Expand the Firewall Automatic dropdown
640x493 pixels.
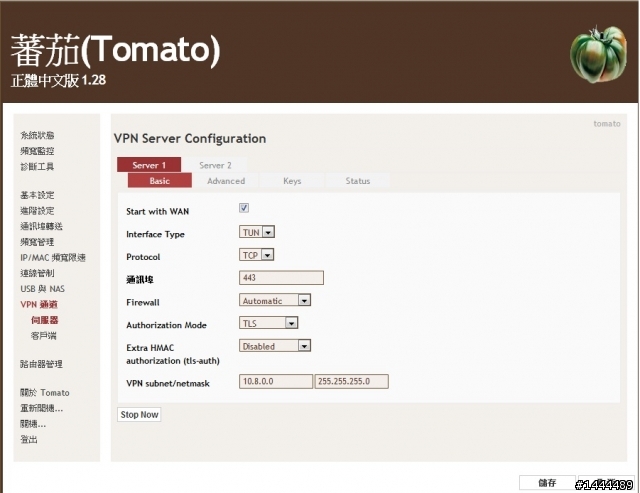pos(275,300)
